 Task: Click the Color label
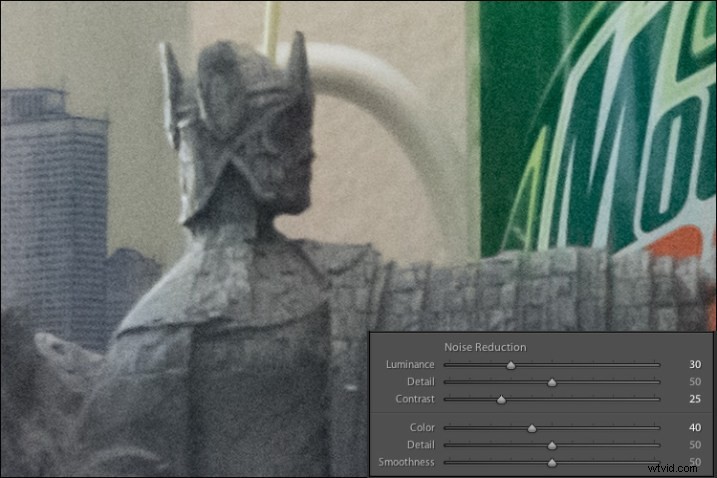pyautogui.click(x=422, y=427)
